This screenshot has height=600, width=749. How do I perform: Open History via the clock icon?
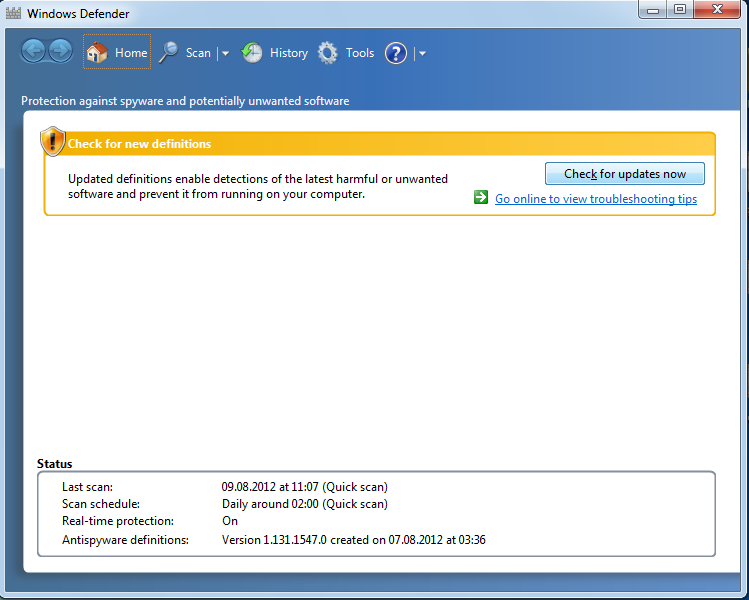click(x=253, y=53)
